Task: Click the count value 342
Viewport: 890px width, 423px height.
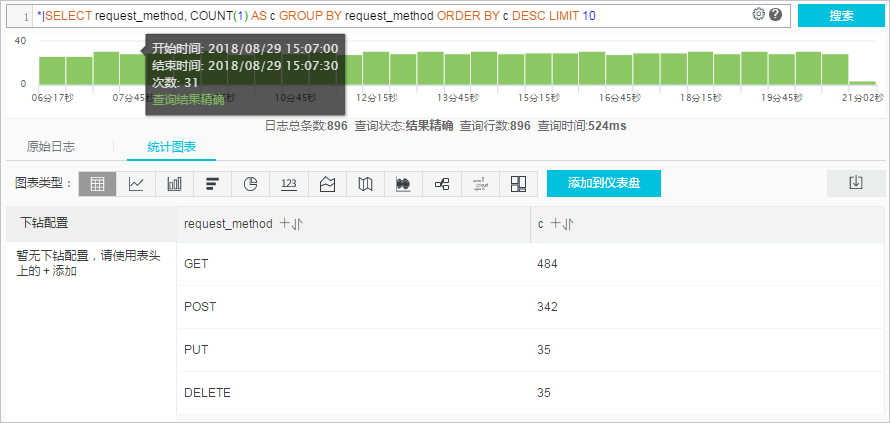Action: pyautogui.click(x=547, y=307)
